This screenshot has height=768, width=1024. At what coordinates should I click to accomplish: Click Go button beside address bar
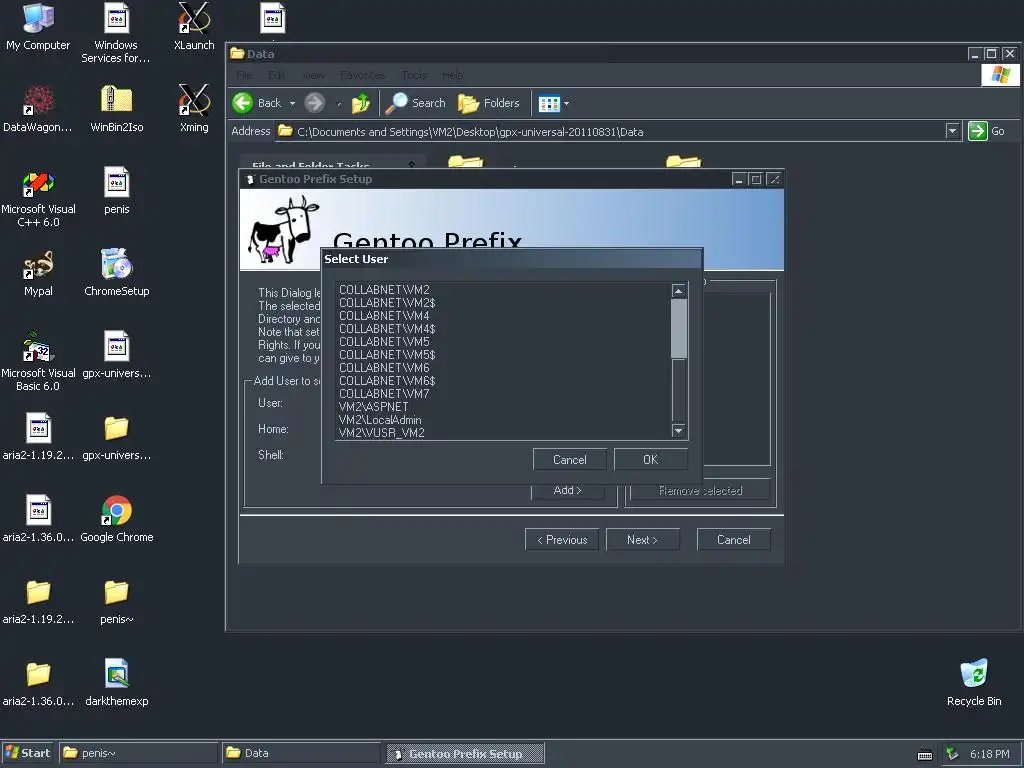click(x=987, y=131)
